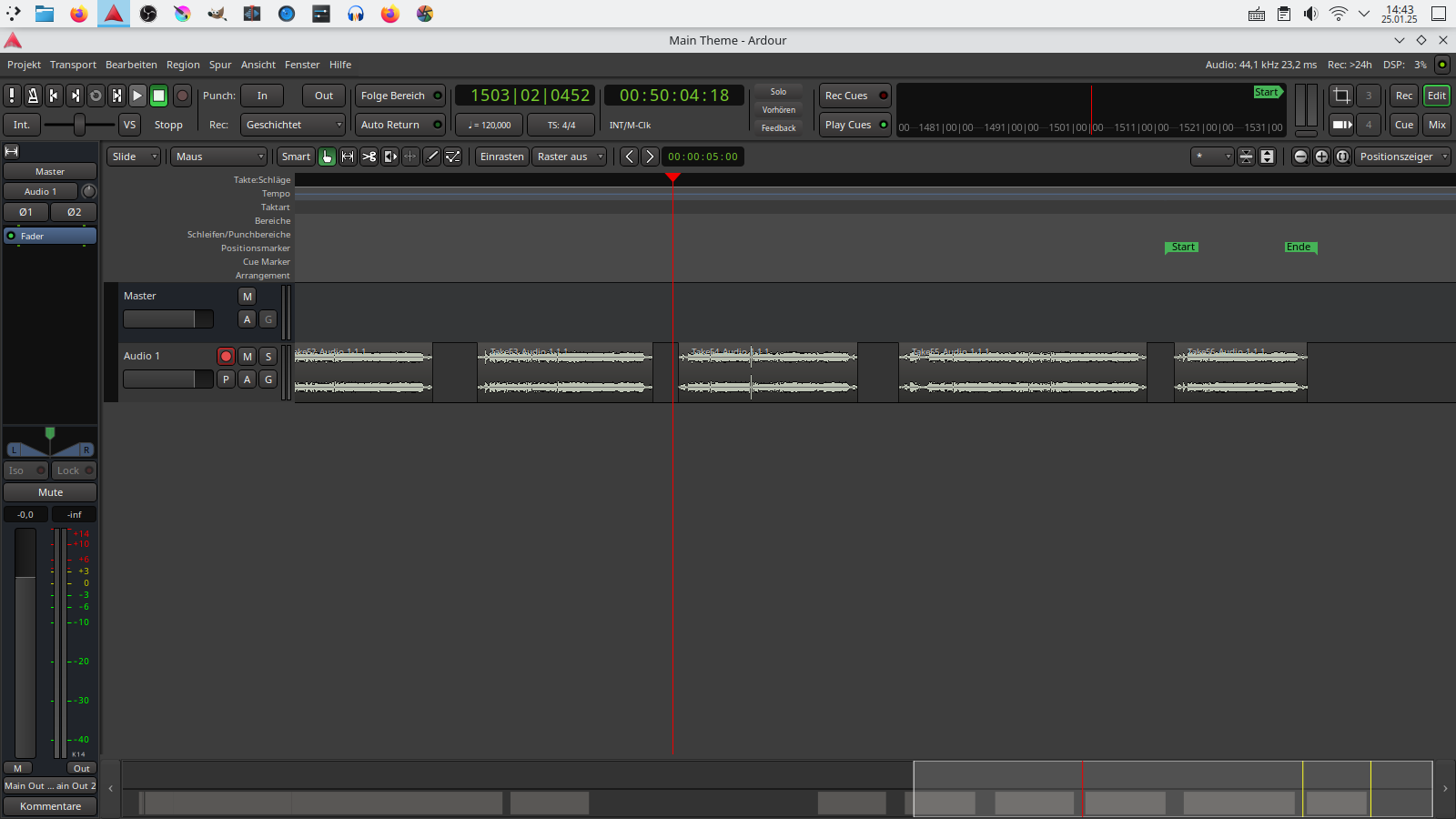This screenshot has width=1456, height=819.
Task: Expand the Positionszeiger zoom focus dropdown
Action: click(1401, 157)
